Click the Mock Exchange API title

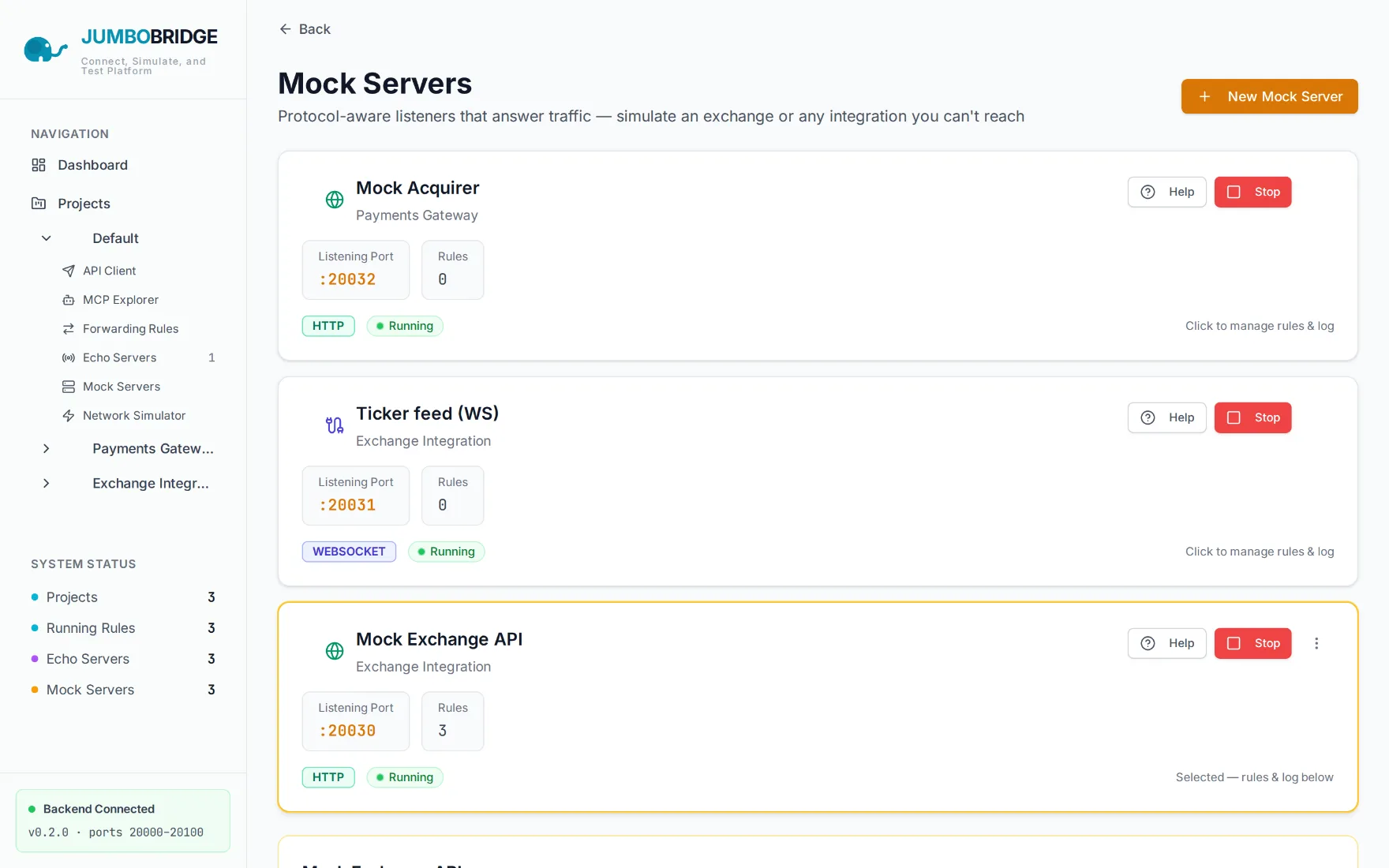439,639
